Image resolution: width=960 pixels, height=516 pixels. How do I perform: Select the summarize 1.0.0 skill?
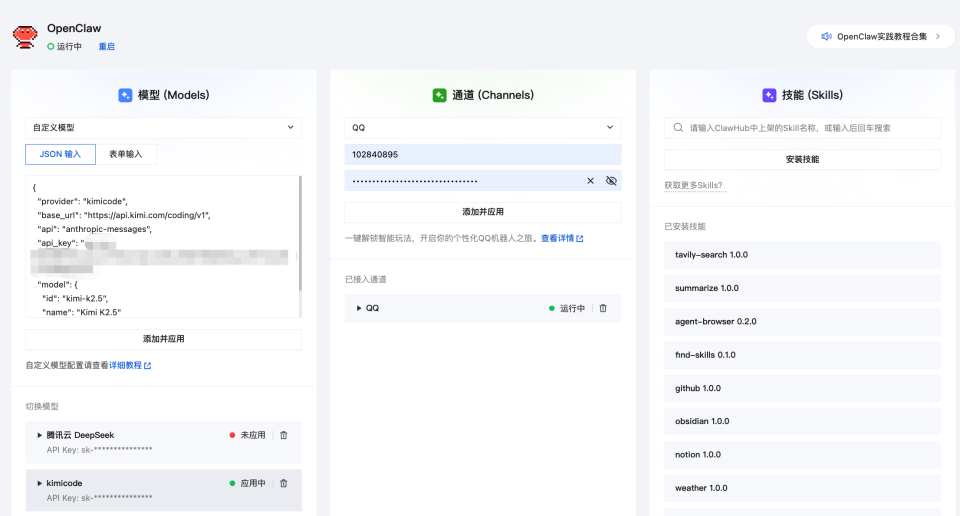click(802, 288)
